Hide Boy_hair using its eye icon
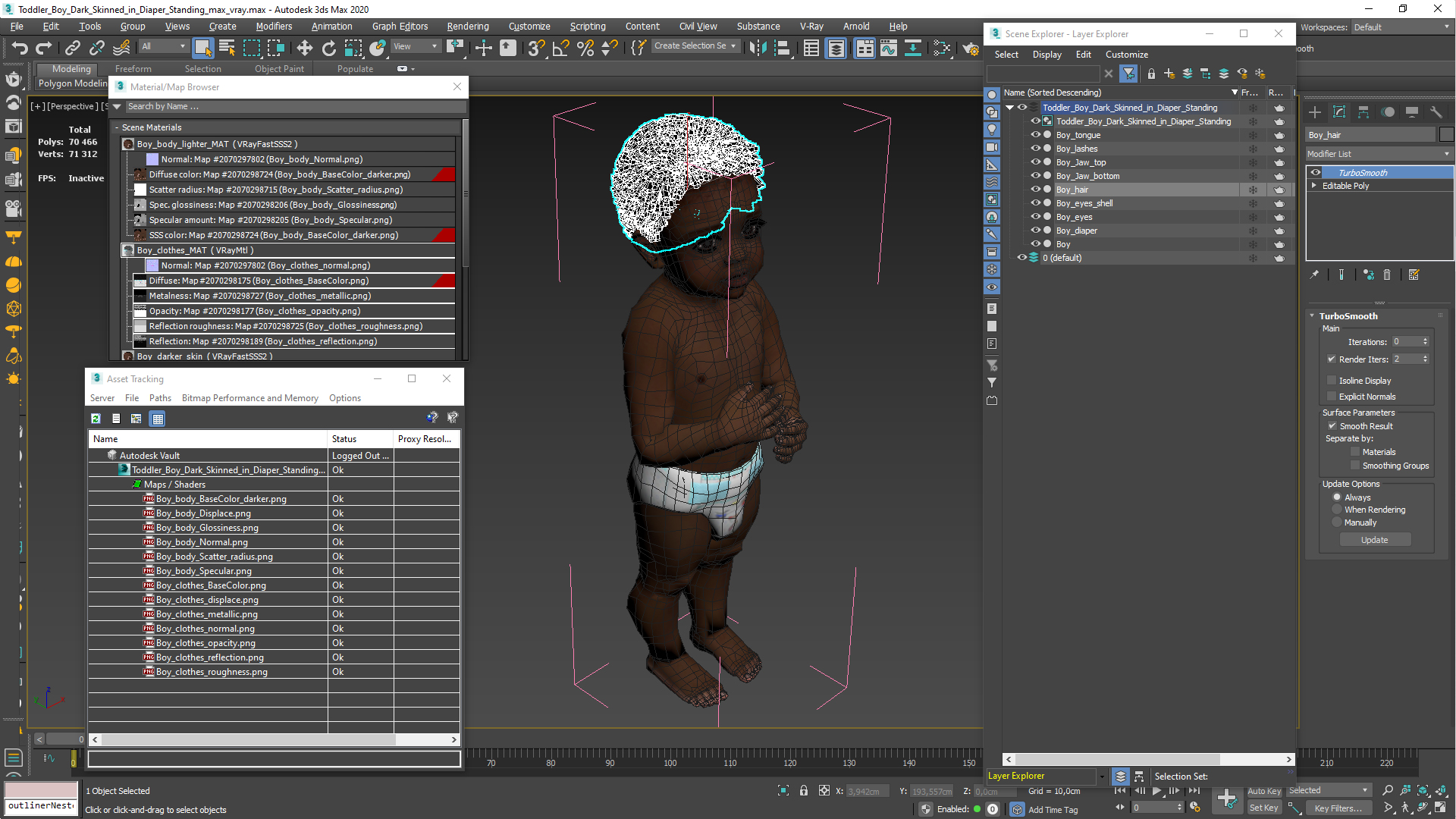 tap(1035, 190)
